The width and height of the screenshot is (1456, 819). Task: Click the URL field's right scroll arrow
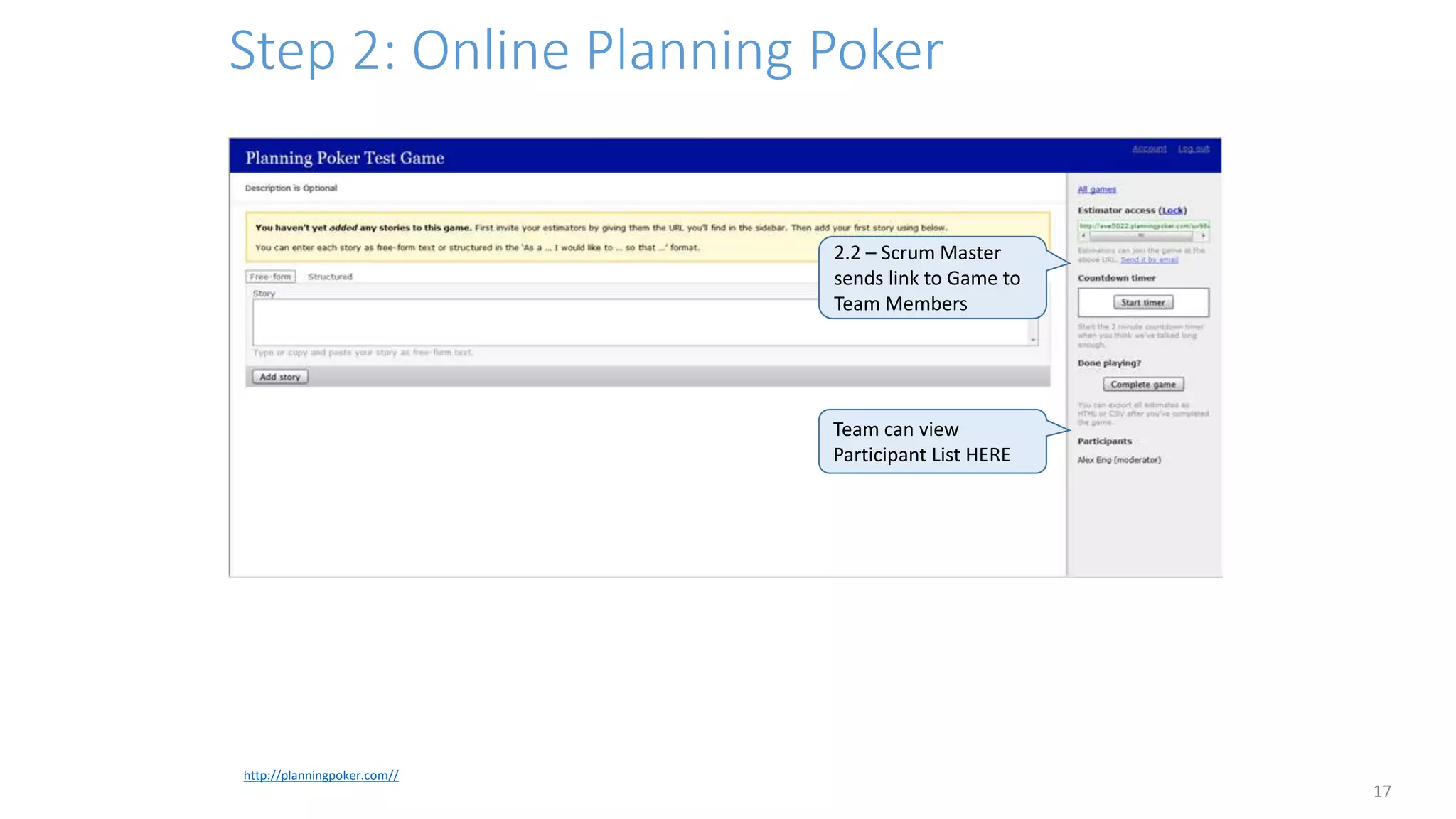pos(1203,235)
